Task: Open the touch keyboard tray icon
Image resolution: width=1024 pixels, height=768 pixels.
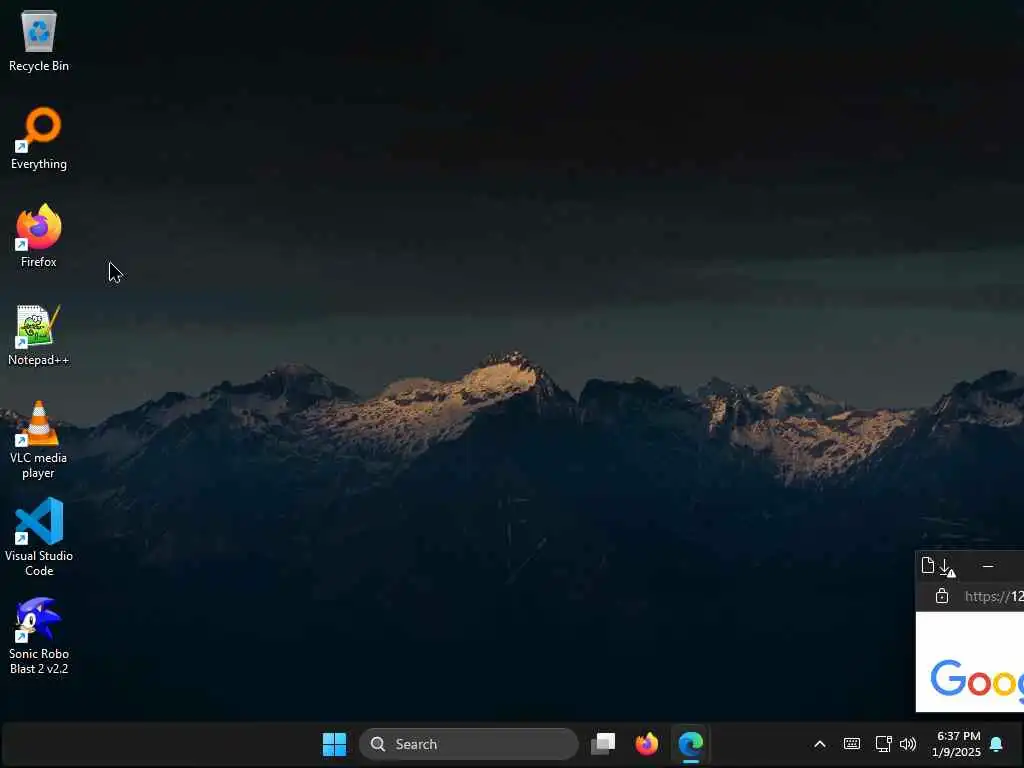Action: 852,744
